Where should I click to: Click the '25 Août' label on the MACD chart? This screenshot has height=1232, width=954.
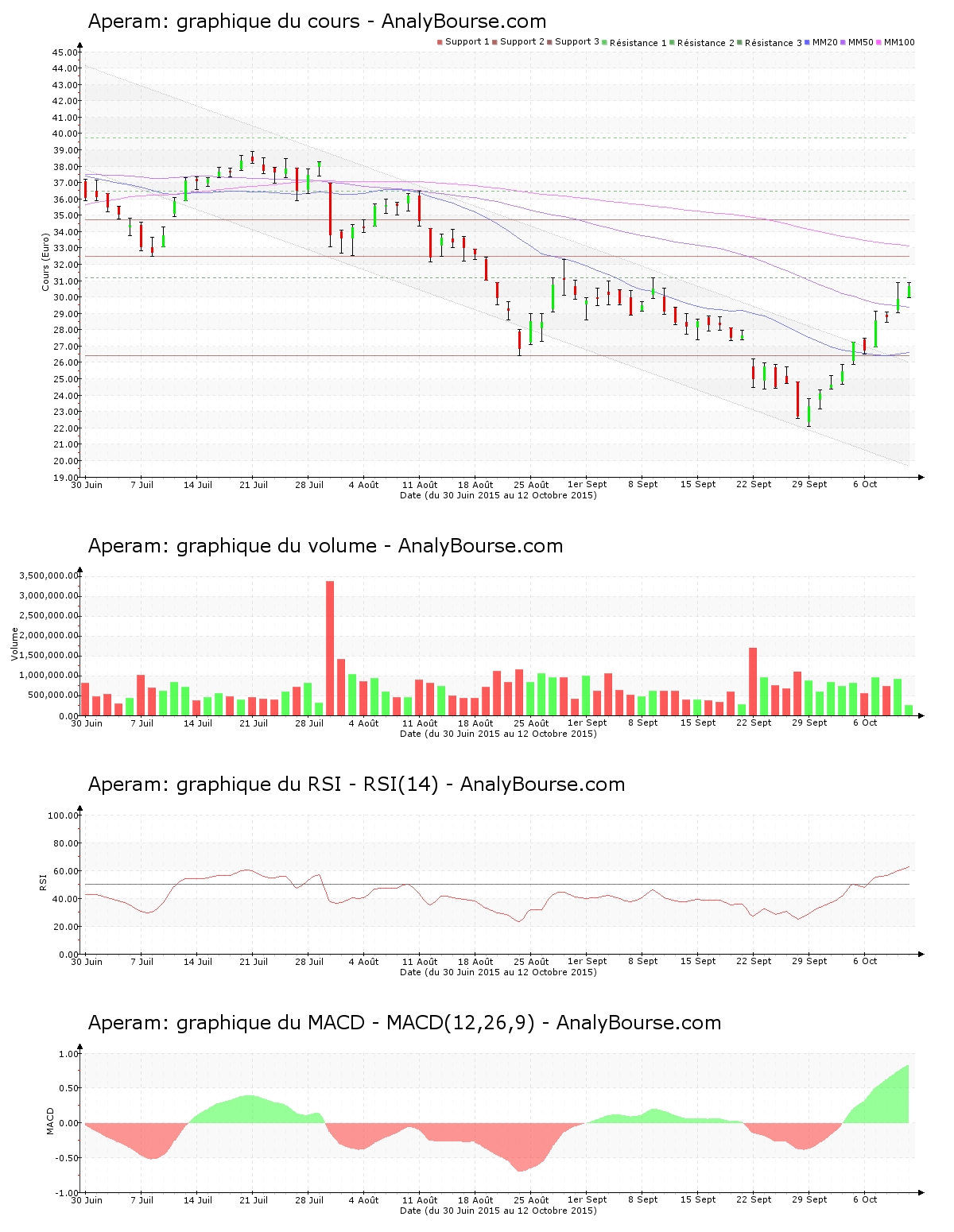coord(531,1200)
